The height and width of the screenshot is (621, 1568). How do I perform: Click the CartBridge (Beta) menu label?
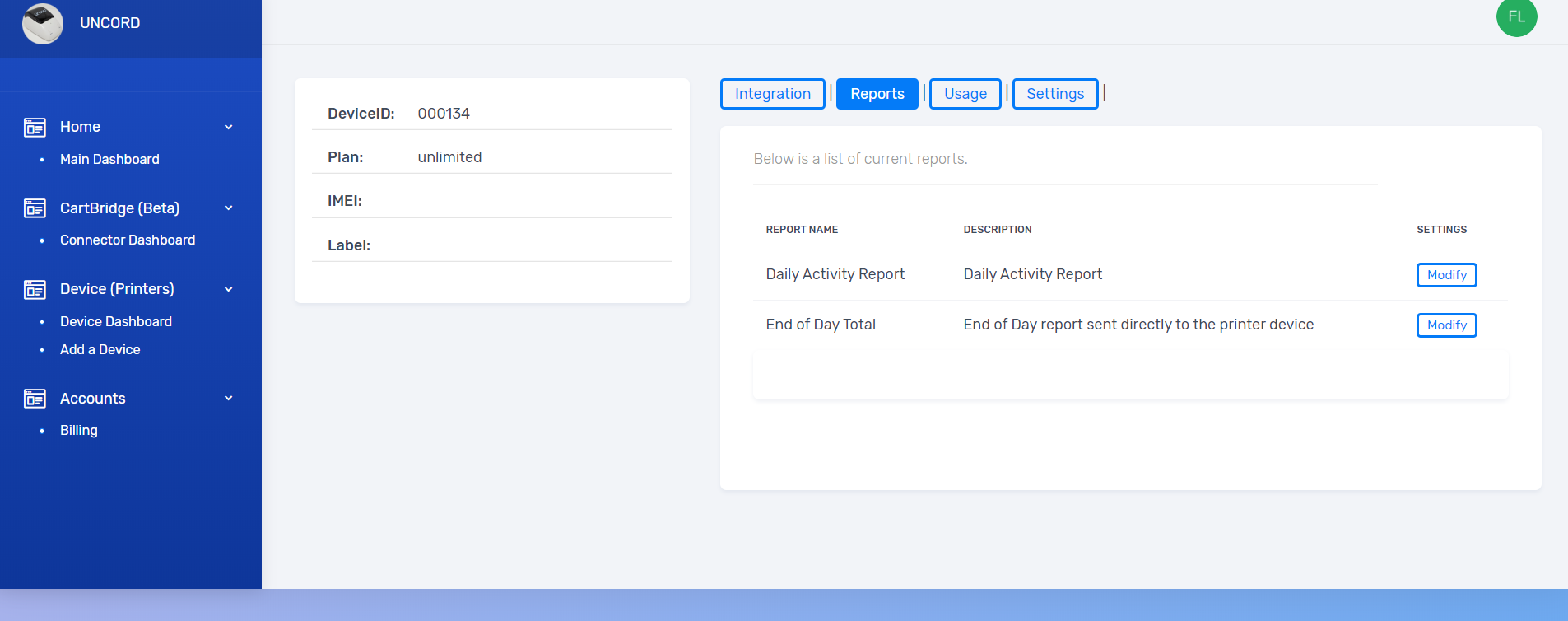pyautogui.click(x=119, y=208)
